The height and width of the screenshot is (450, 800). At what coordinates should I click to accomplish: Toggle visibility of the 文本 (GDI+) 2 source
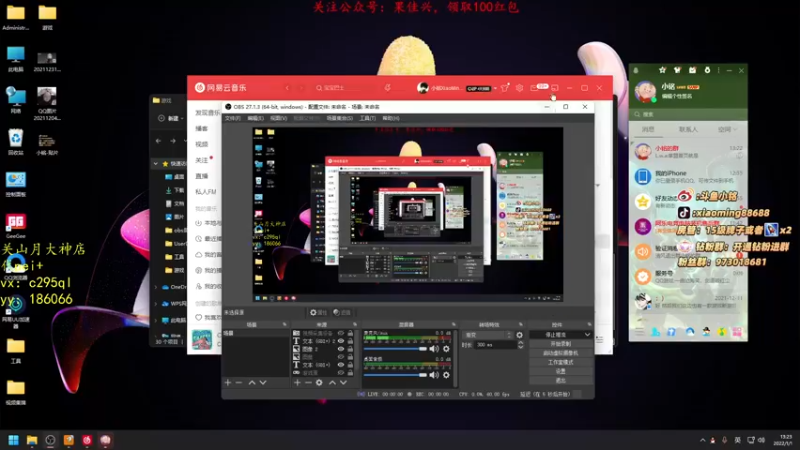click(341, 341)
